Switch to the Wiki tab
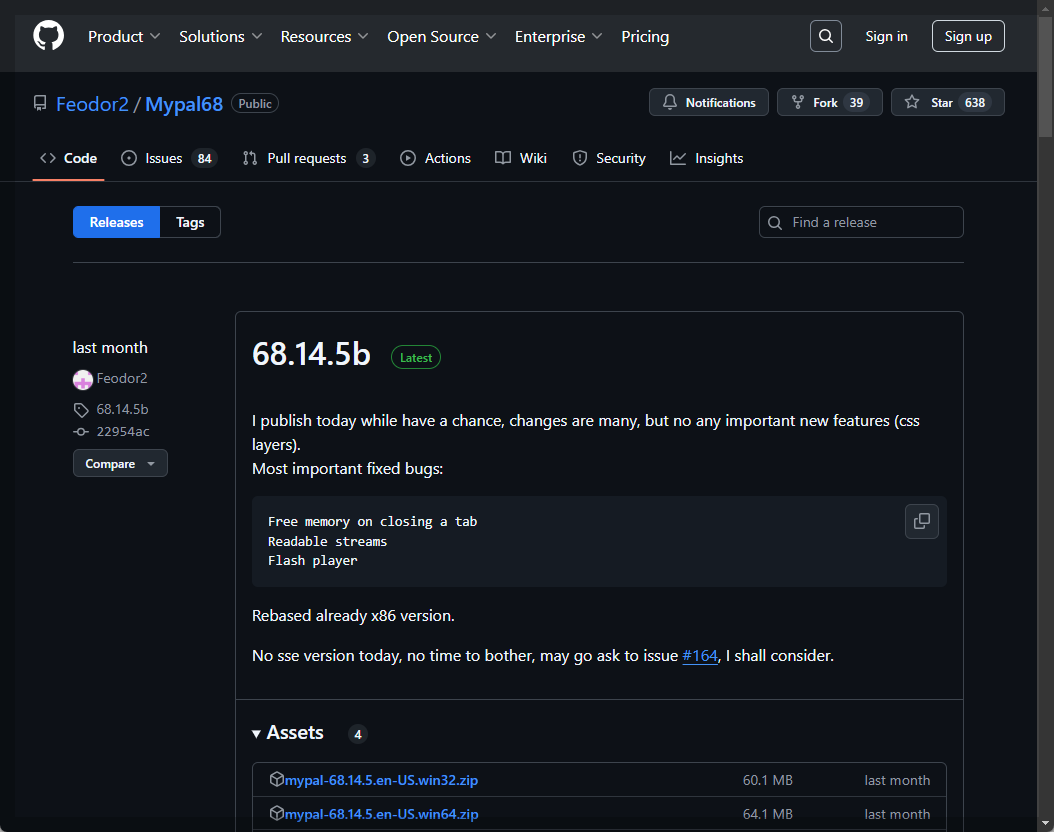Viewport: 1054px width, 832px height. click(521, 159)
